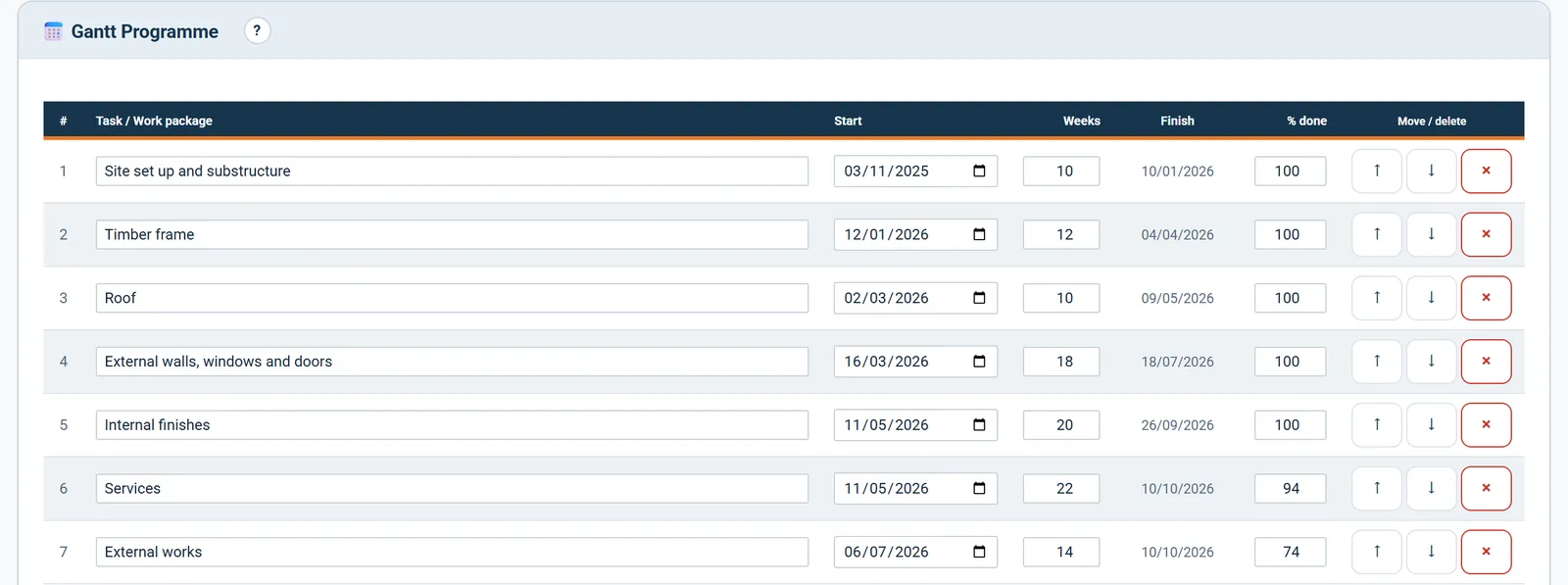Screen dimensions: 1568x585
Task: Move Site set up and substructure up
Action: [x=1376, y=171]
